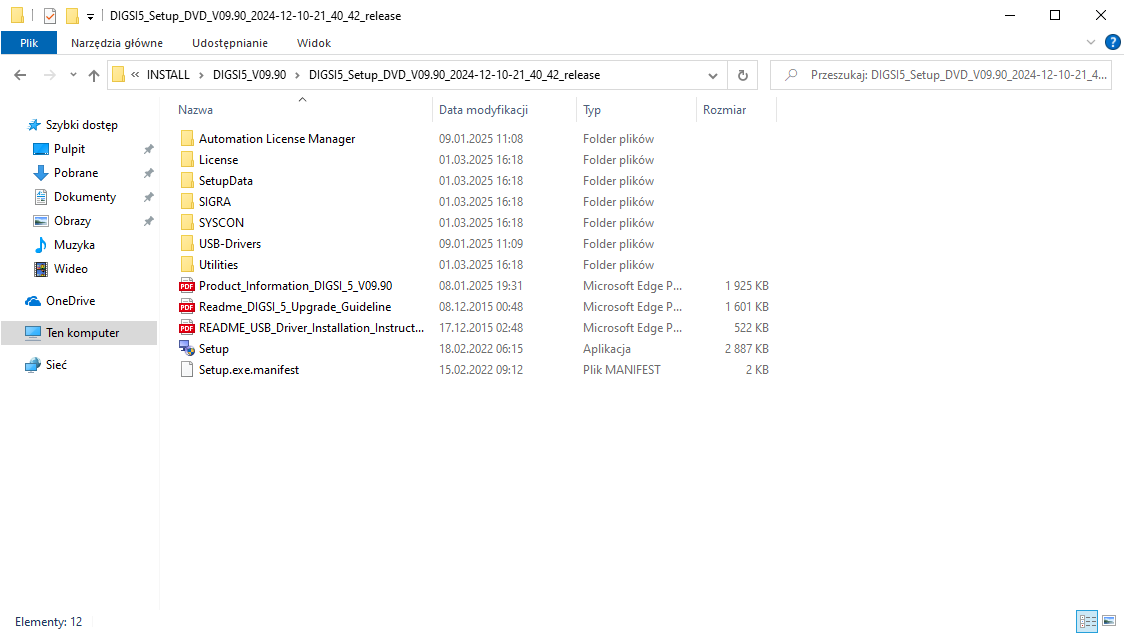
Task: Open address bar history dropdown
Action: click(x=712, y=75)
